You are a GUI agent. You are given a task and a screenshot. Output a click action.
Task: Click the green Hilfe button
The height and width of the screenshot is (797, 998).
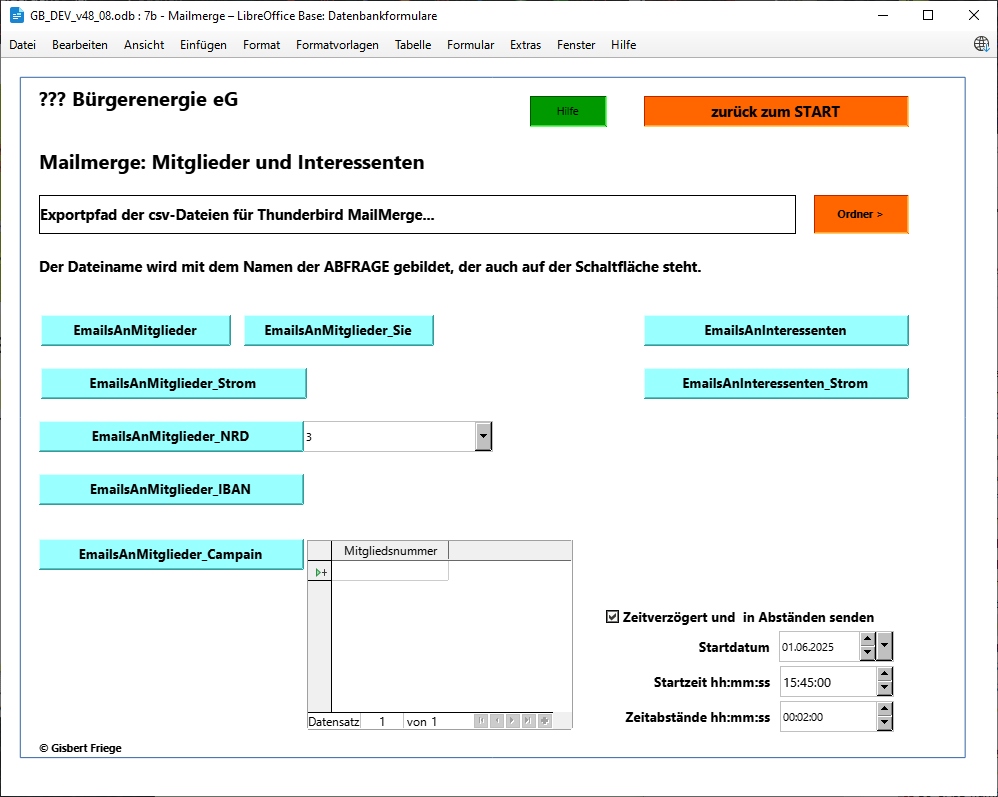pyautogui.click(x=568, y=111)
